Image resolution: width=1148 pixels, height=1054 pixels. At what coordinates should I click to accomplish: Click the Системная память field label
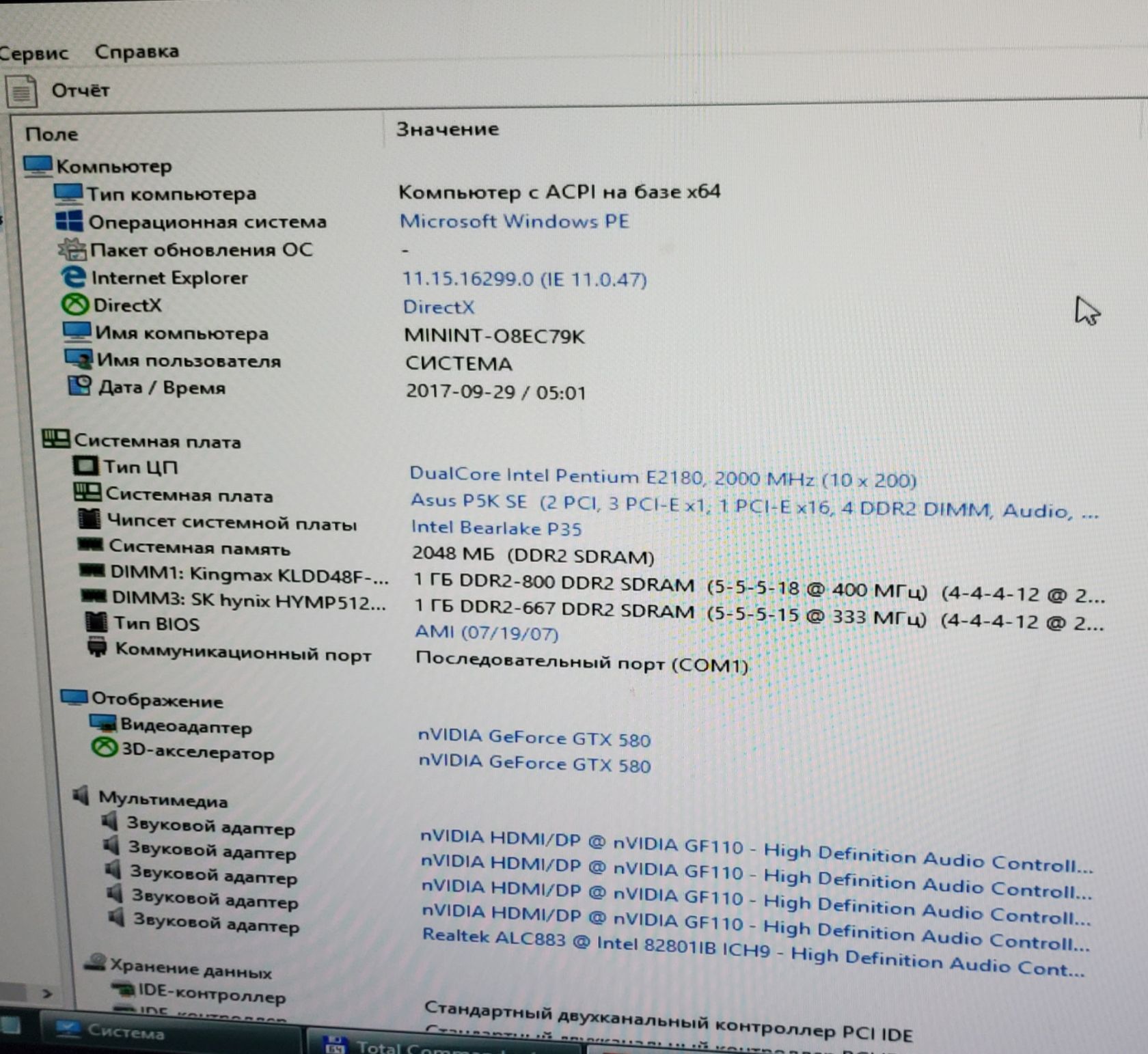click(x=200, y=548)
